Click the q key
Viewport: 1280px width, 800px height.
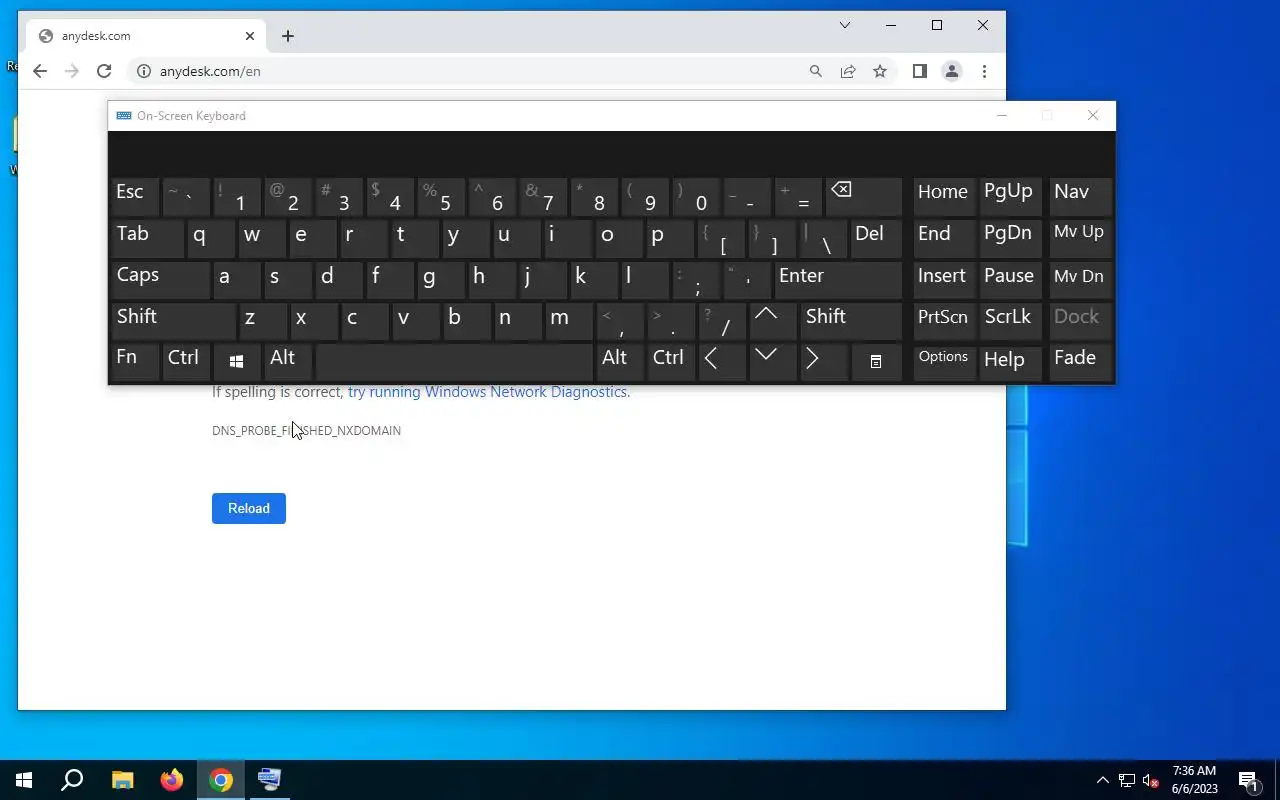[x=211, y=238]
